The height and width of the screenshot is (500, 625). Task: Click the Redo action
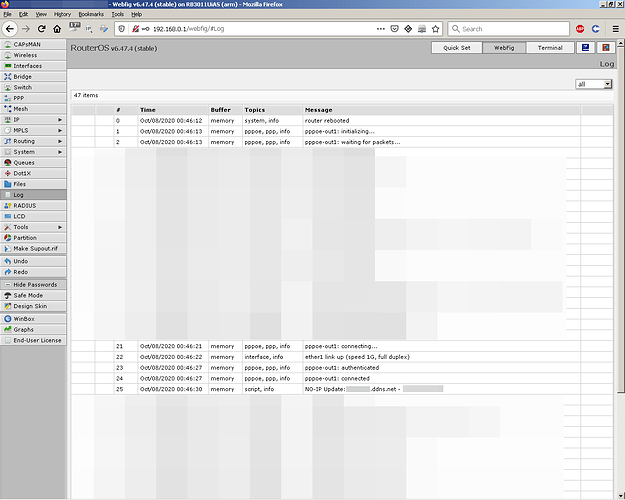33,272
